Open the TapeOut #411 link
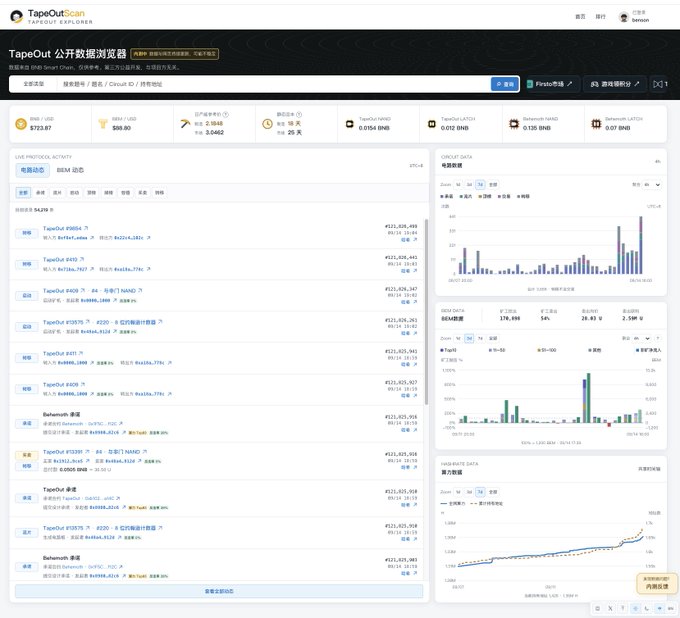This screenshot has height=618, width=680. coord(59,353)
